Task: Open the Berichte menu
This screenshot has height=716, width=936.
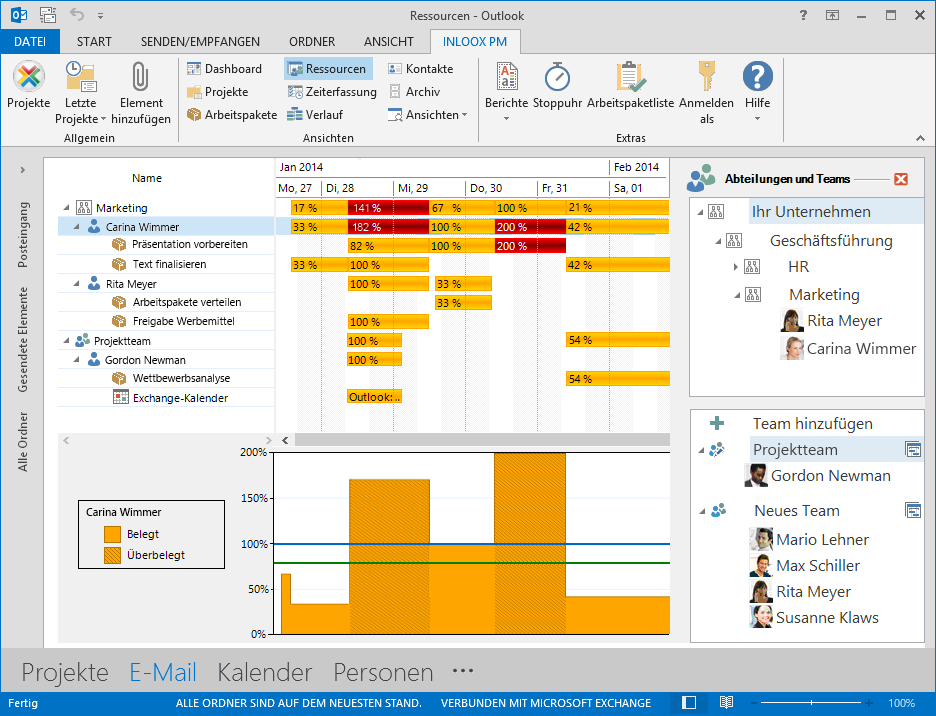Action: coord(506,92)
